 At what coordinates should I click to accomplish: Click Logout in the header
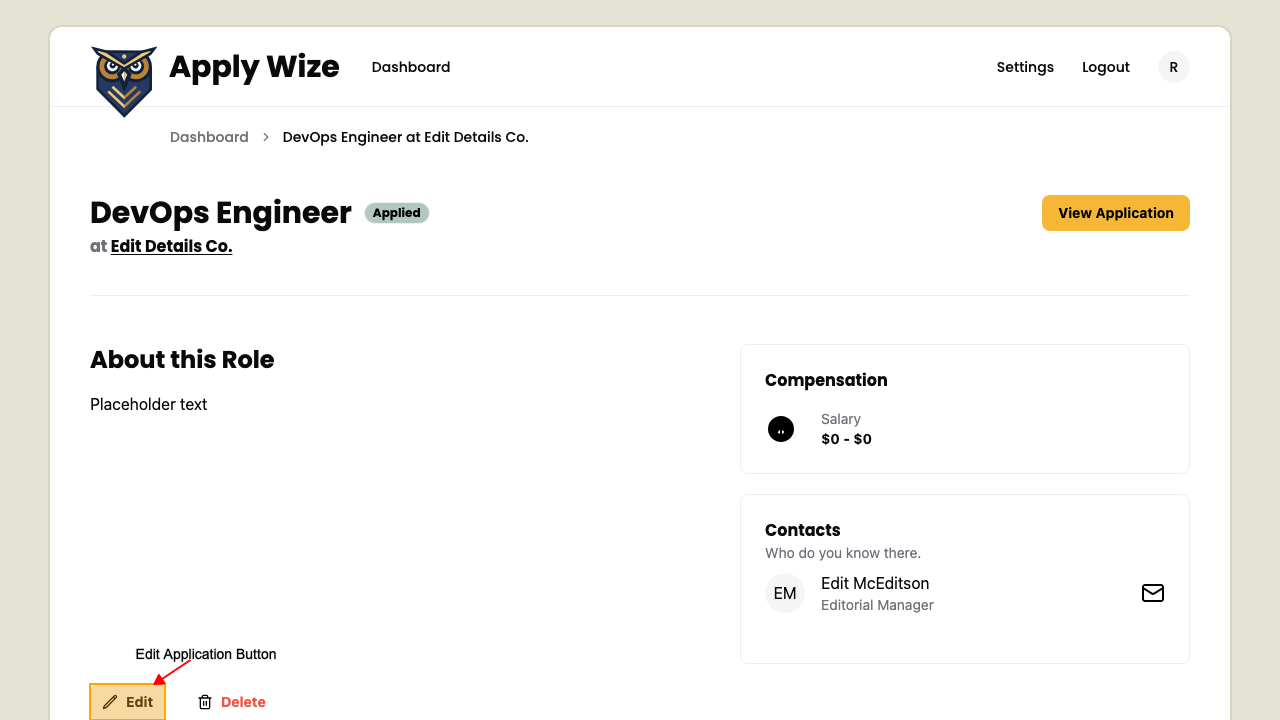[1105, 67]
